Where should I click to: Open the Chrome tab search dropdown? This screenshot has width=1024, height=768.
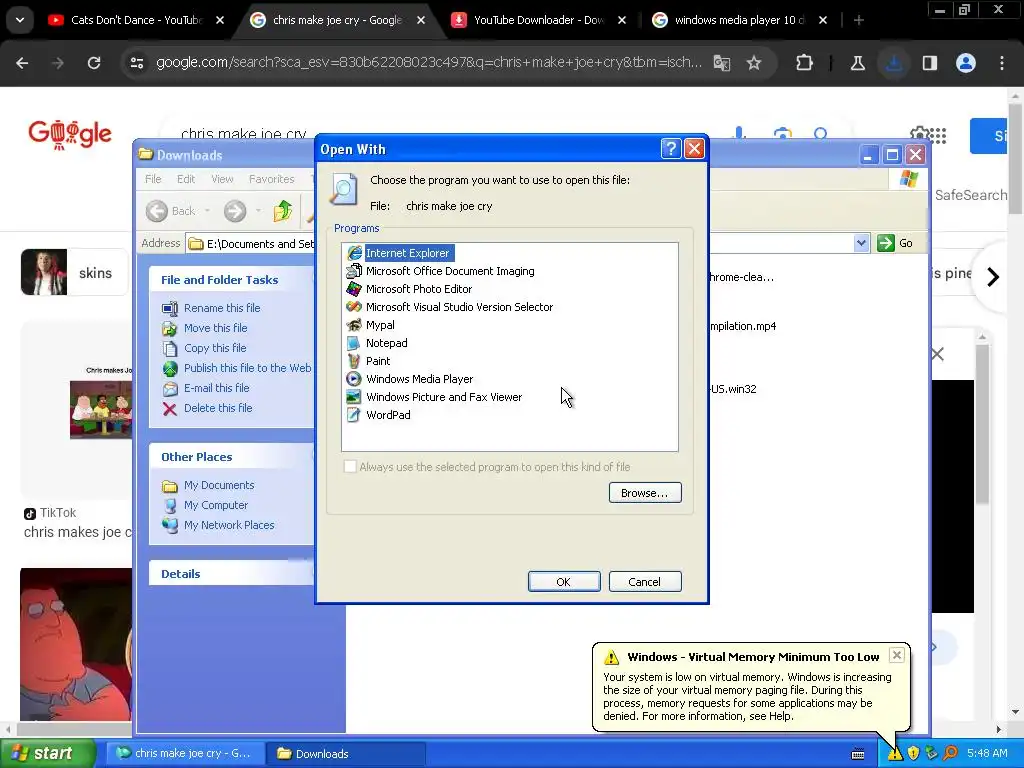(x=20, y=20)
